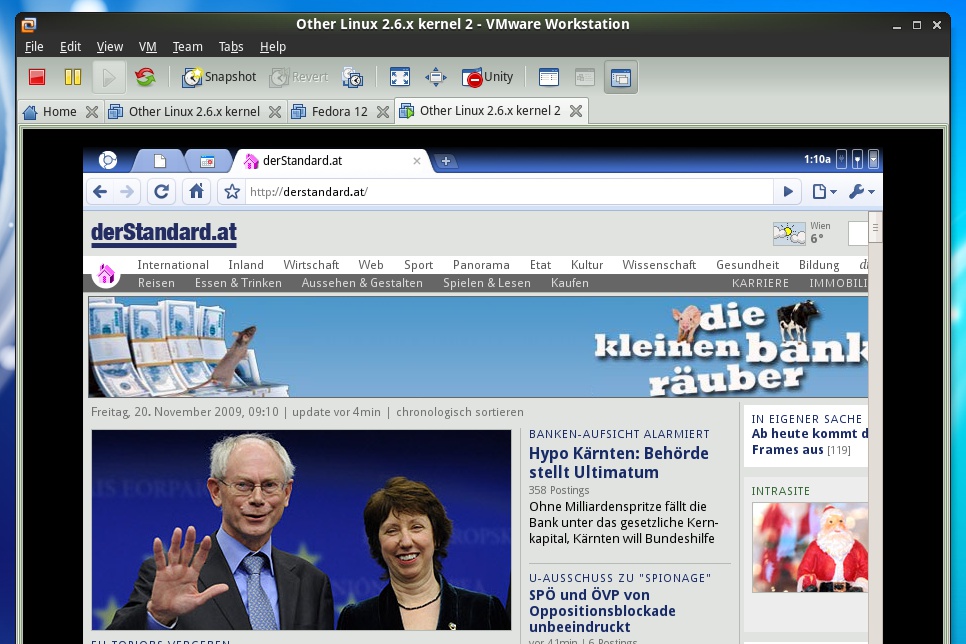Viewport: 966px width, 644px height.
Task: Open the Panorama section
Action: 481,265
